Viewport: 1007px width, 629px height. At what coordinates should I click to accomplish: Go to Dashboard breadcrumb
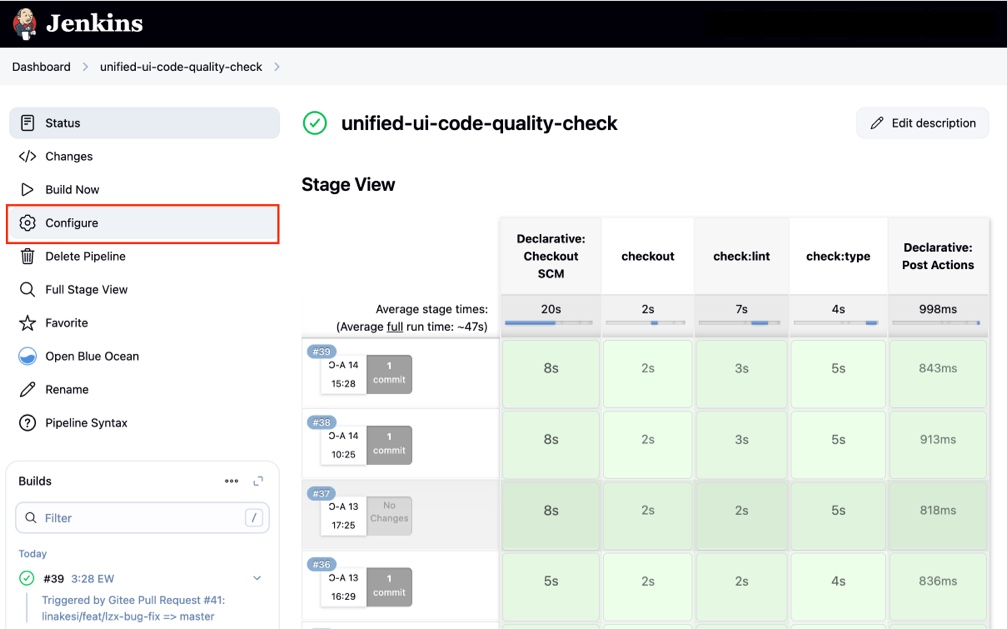point(41,67)
